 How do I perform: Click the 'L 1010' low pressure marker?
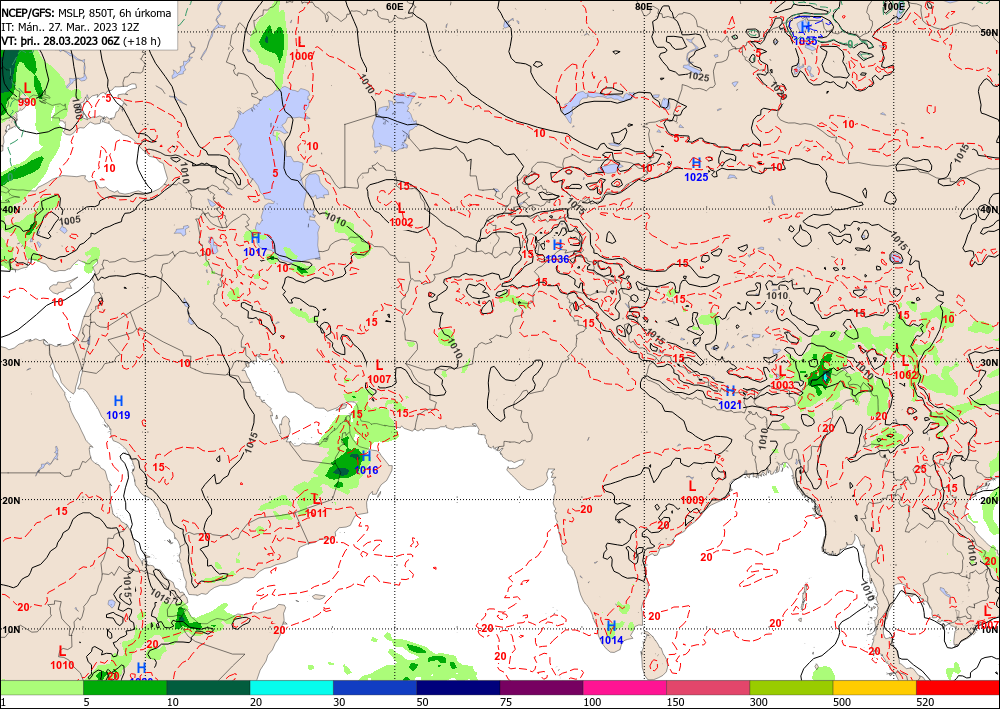click(x=62, y=658)
